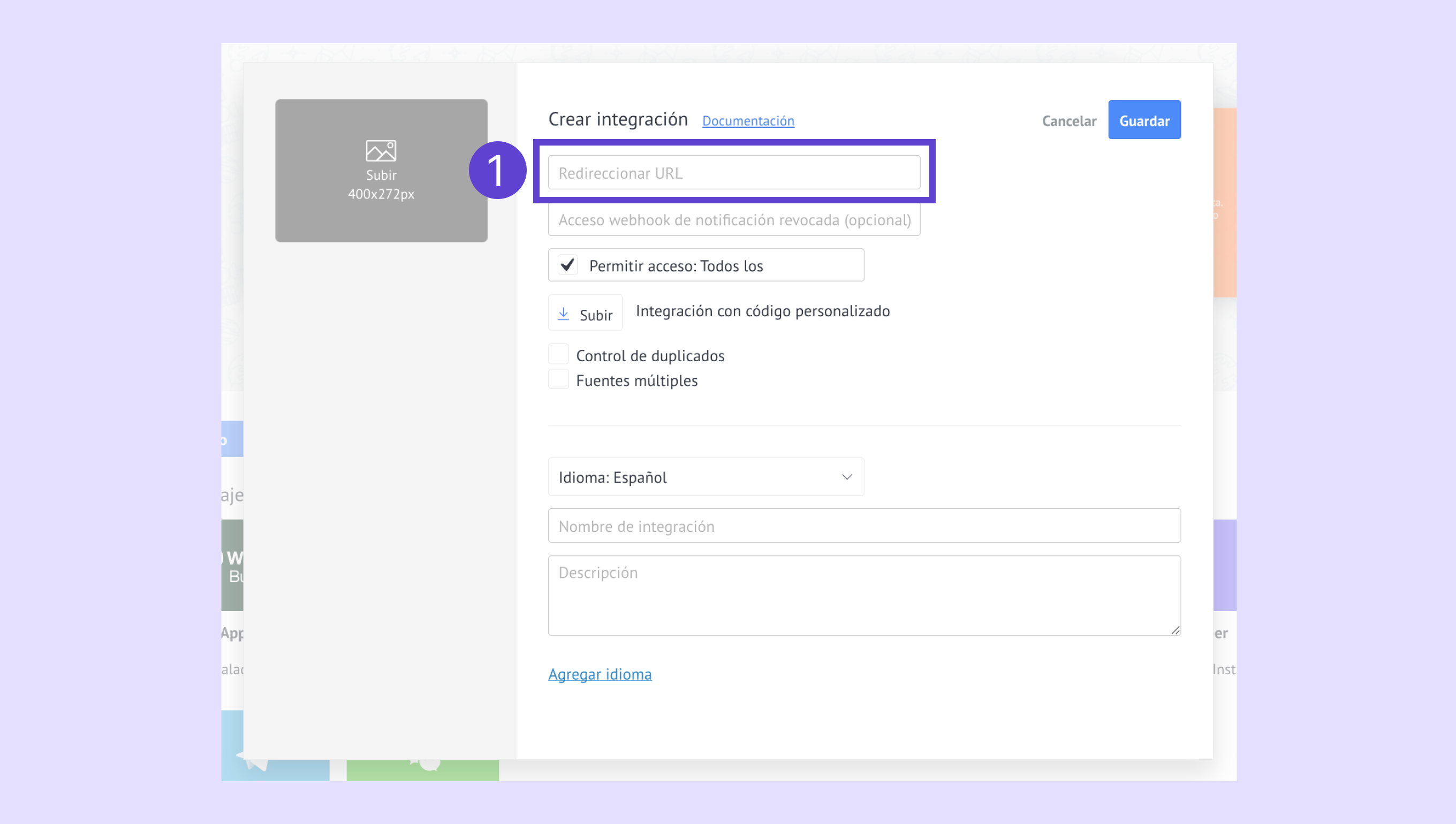Click the revoked access webhook field
Screen dimensions: 1456x824
click(734, 220)
